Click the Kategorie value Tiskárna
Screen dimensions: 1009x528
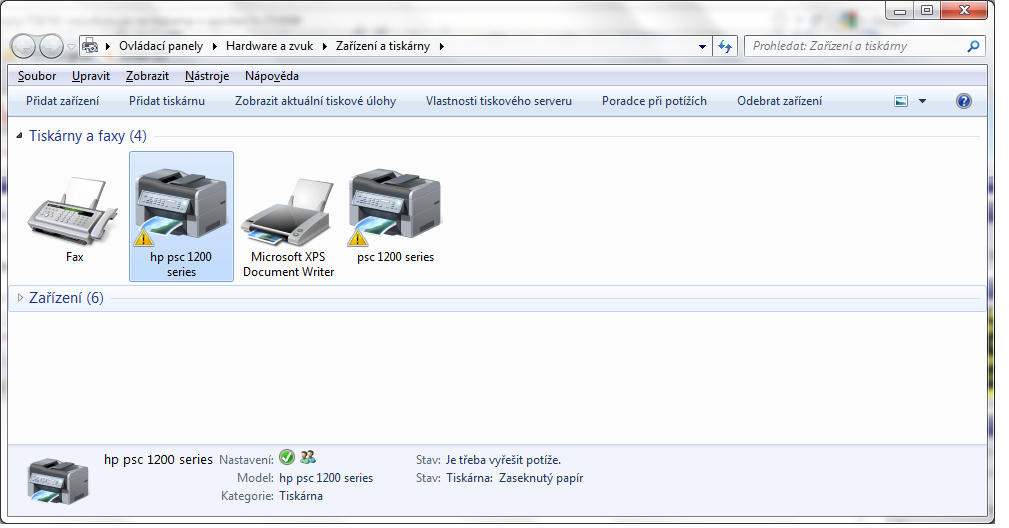tap(301, 496)
